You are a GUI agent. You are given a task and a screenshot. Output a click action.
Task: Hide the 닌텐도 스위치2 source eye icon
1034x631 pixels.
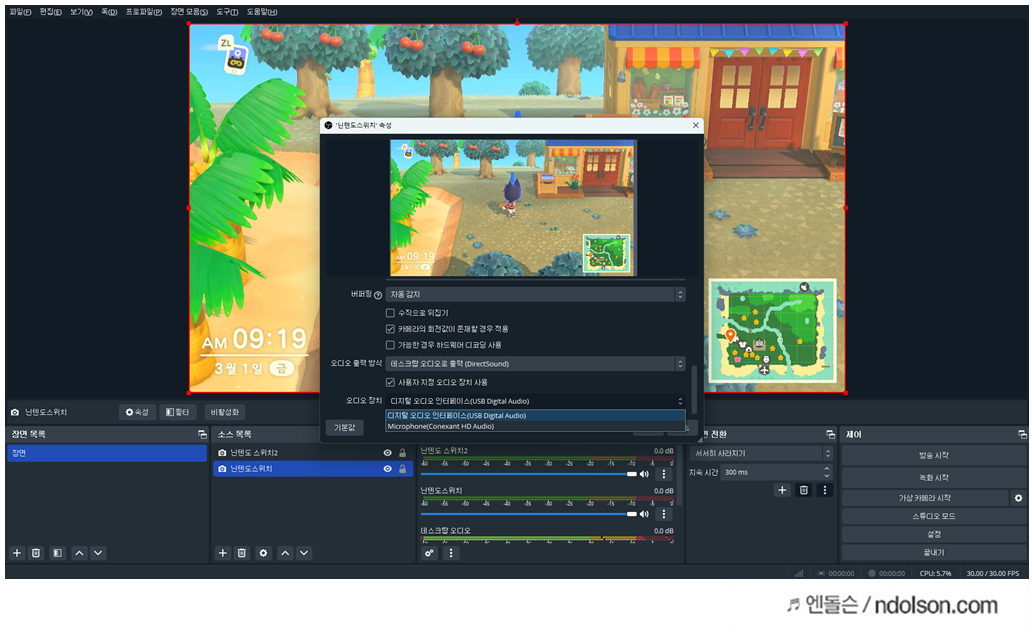pyautogui.click(x=388, y=453)
